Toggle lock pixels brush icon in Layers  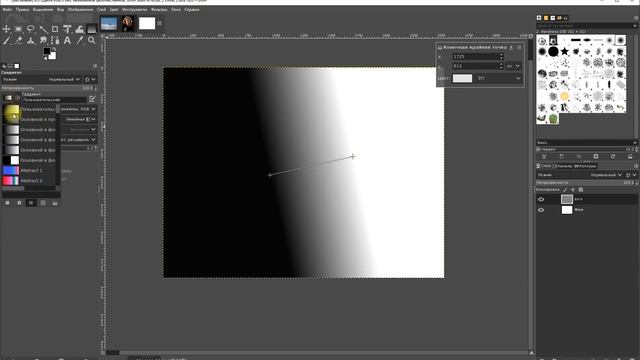pos(565,190)
